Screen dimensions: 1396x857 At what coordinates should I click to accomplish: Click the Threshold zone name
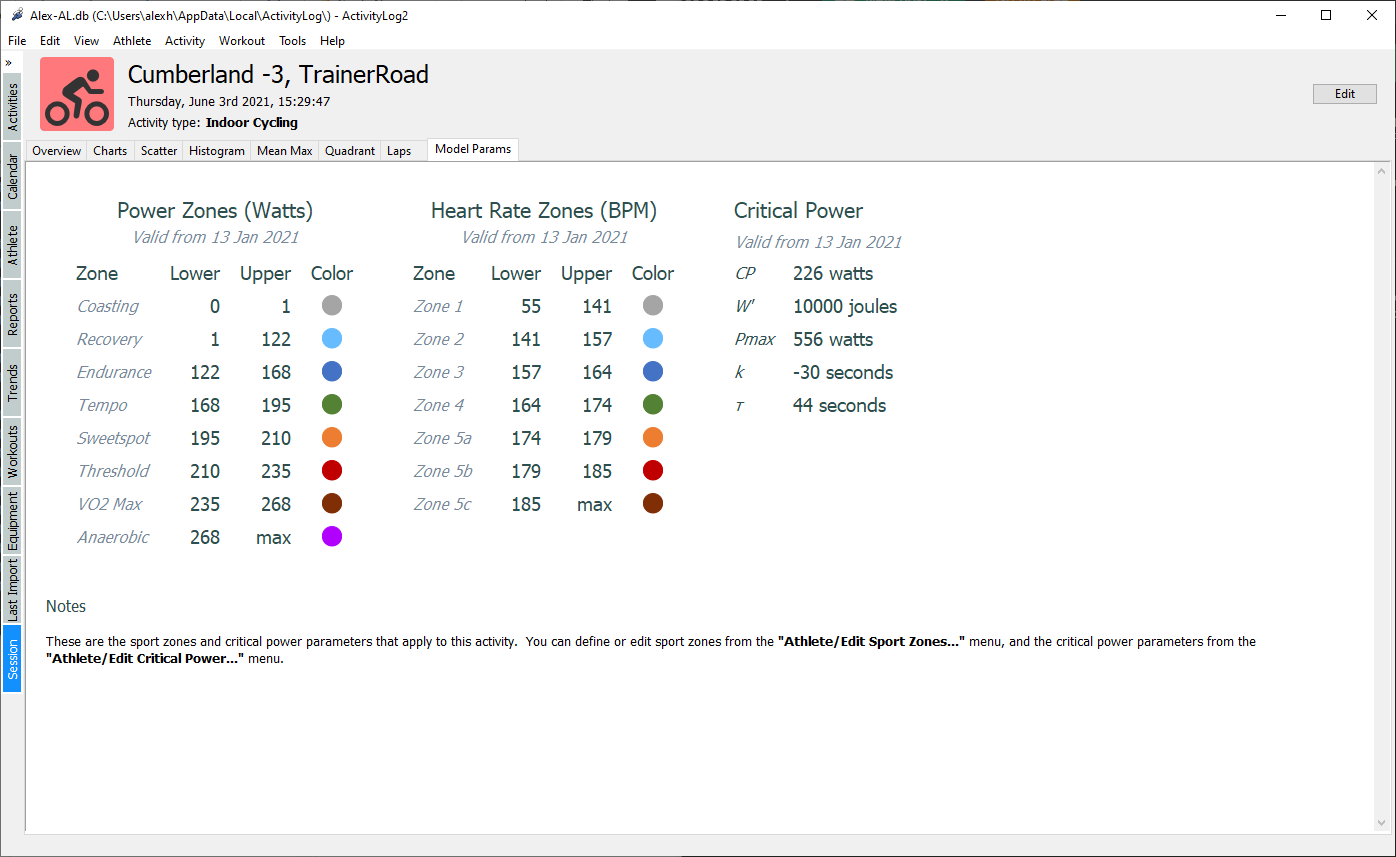tap(113, 471)
